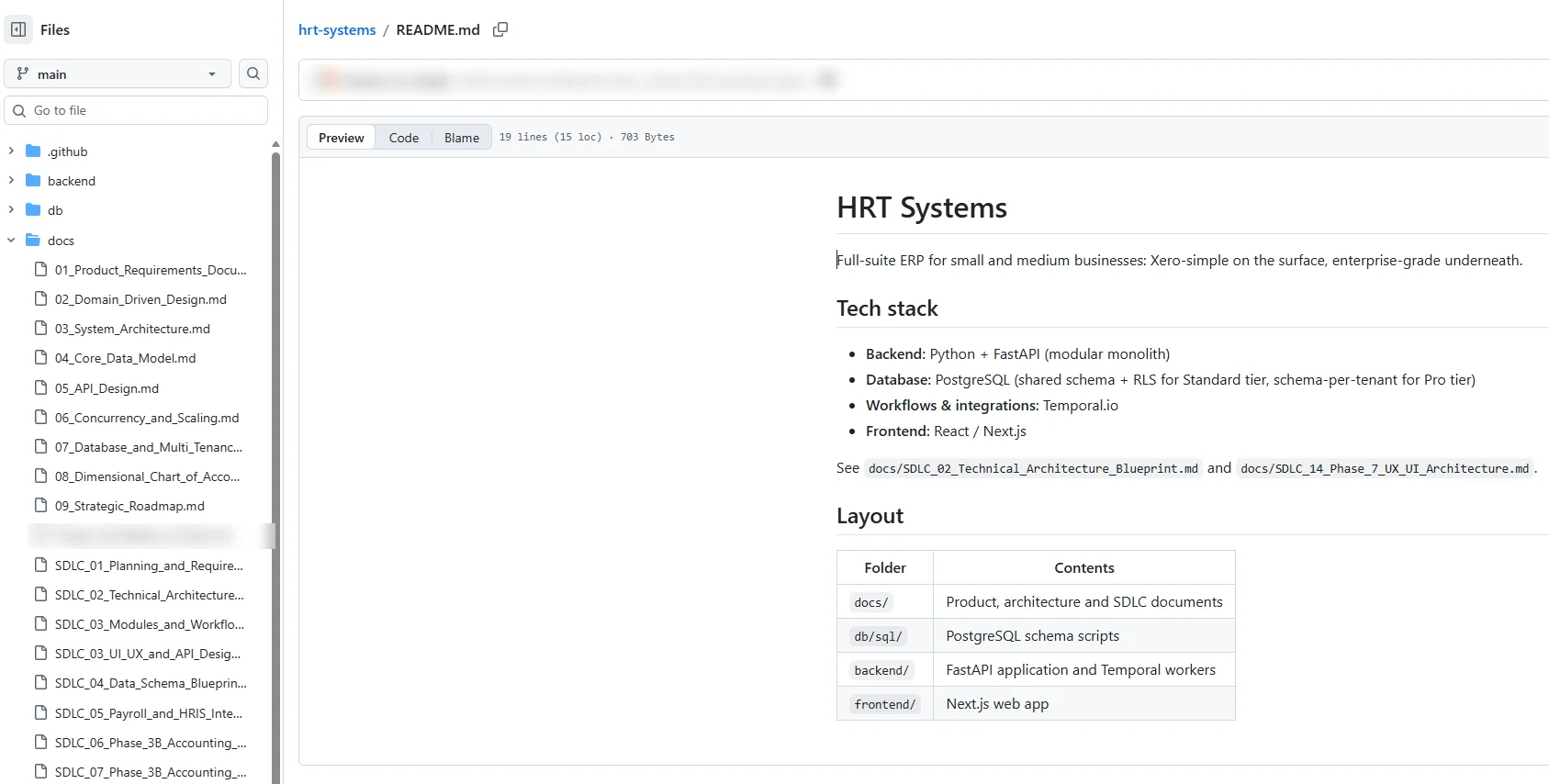Switch to the Code tab

coord(404,138)
